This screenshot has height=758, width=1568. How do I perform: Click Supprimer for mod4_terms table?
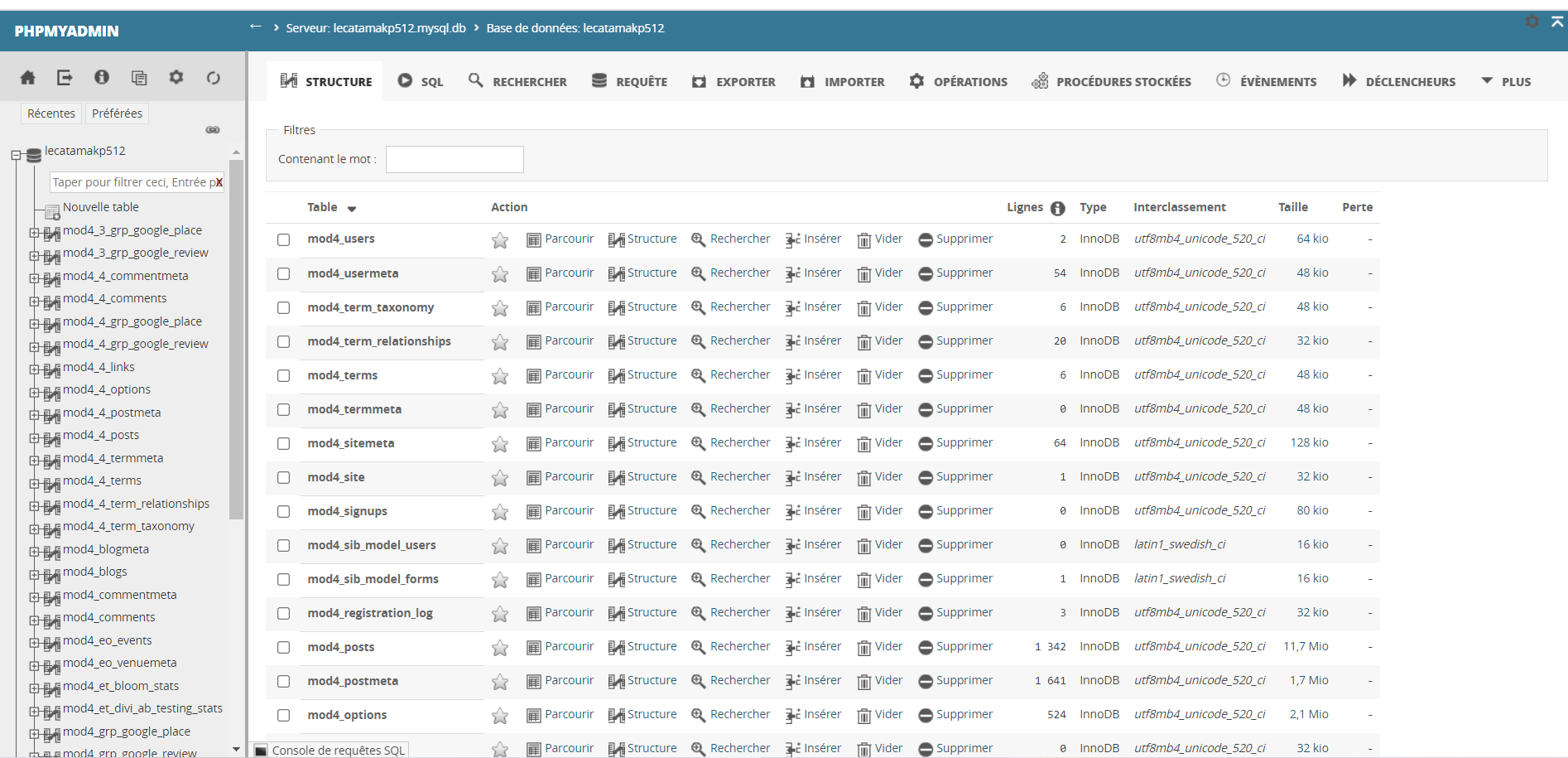coord(955,375)
